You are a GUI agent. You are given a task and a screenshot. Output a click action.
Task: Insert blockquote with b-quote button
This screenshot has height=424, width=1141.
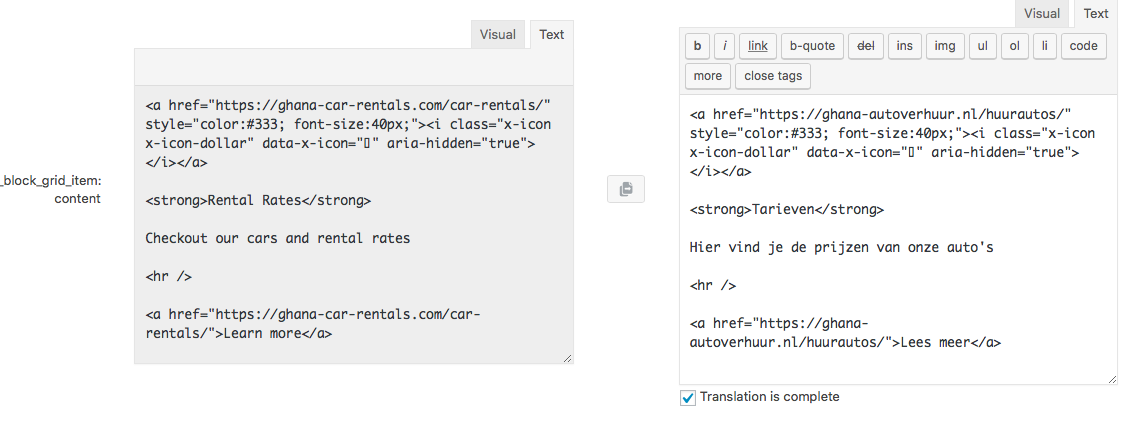point(812,46)
